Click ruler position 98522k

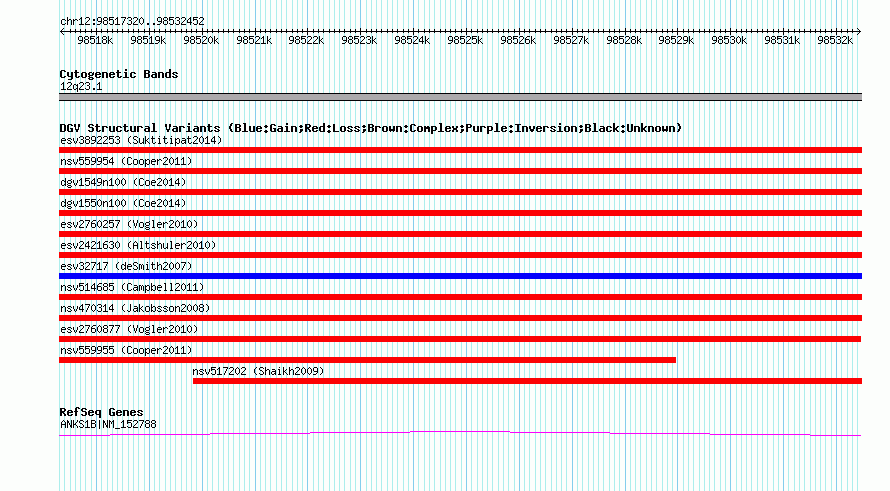[306, 40]
